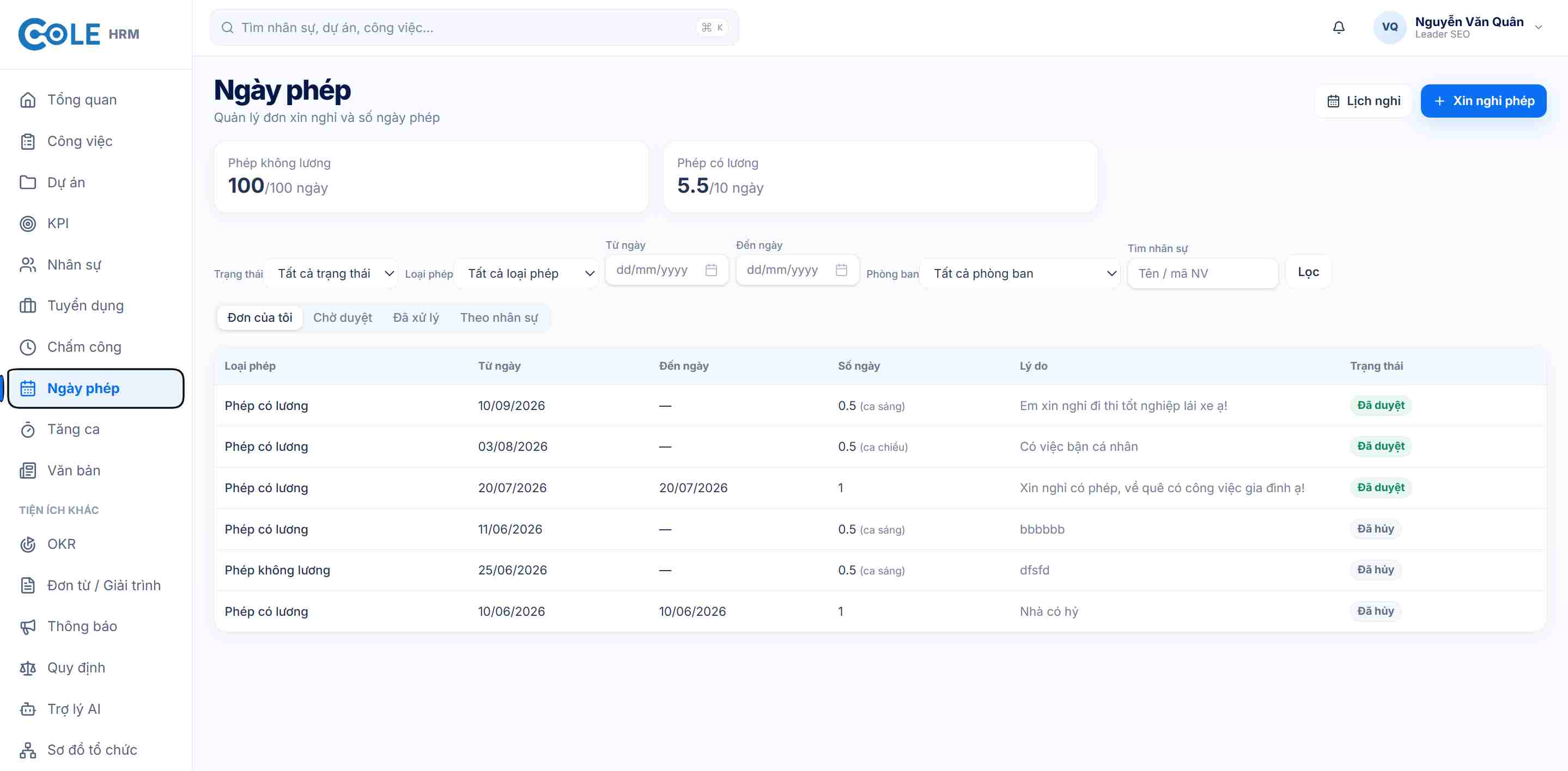Click Thông báo megaphone icon
1568x771 pixels.
coord(28,626)
